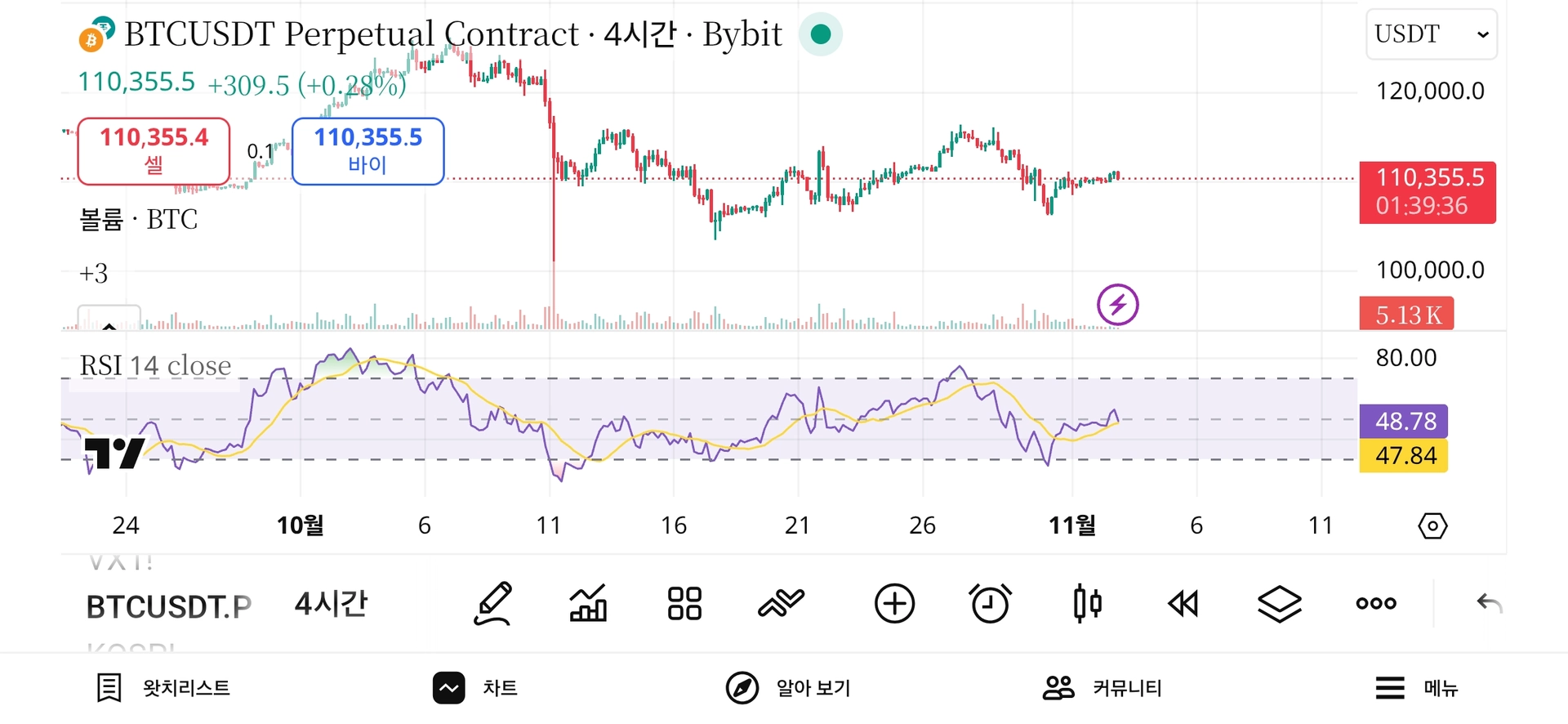Image resolution: width=1568 pixels, height=724 pixels.
Task: Open the USDT currency dropdown
Action: coord(1431,34)
